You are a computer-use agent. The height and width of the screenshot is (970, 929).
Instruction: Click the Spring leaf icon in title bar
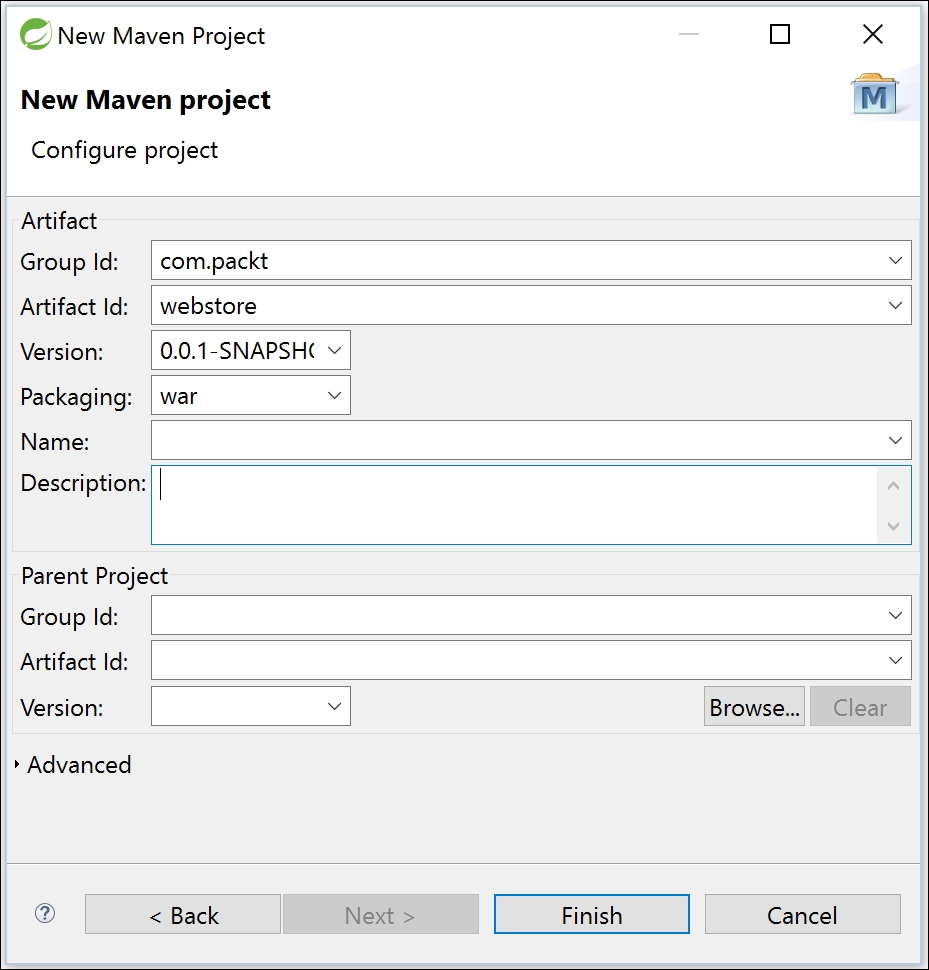tap(37, 36)
